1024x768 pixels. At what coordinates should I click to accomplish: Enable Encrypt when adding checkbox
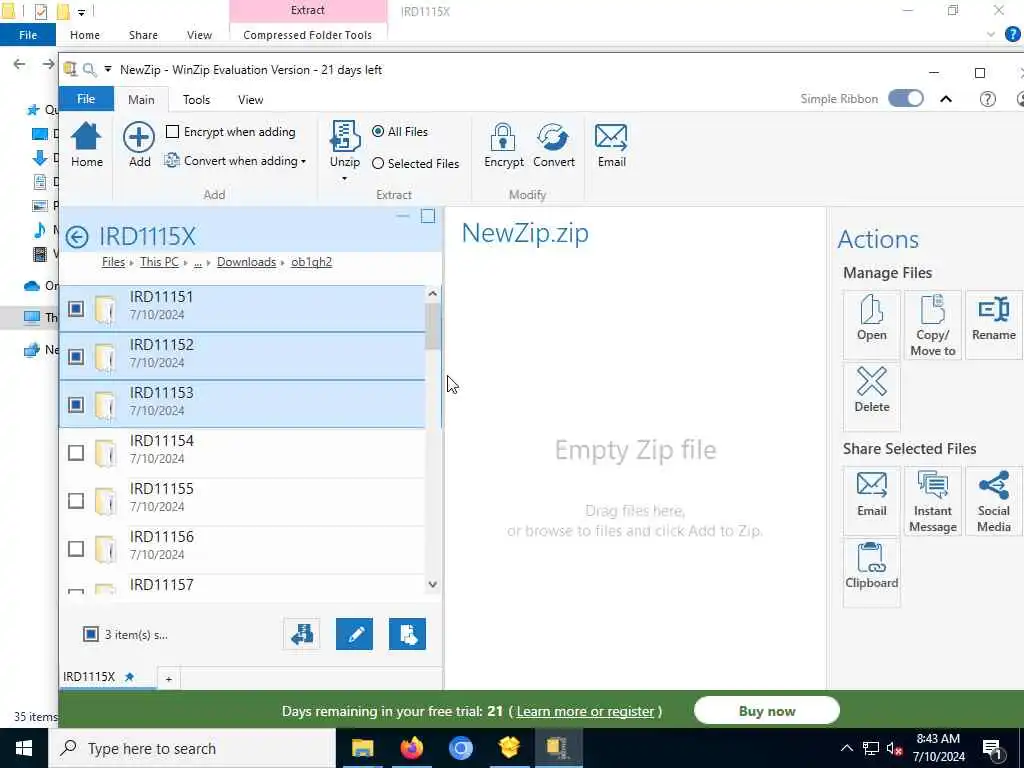(x=172, y=132)
